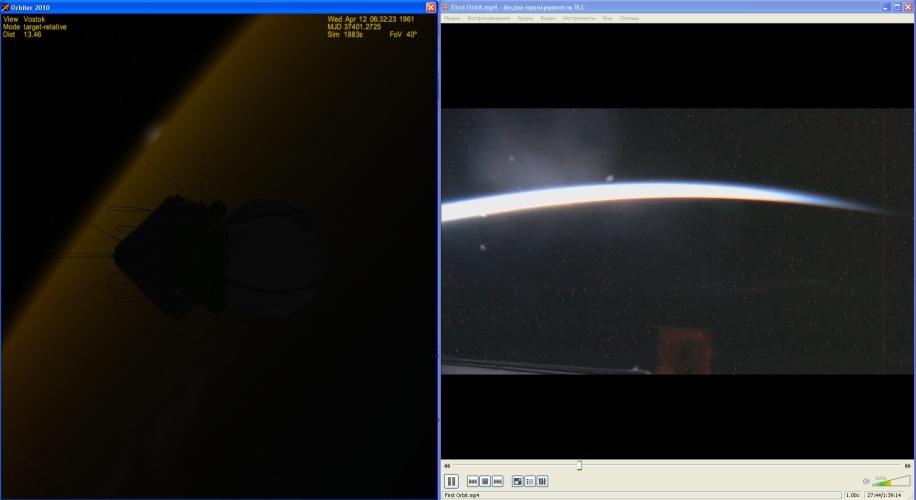Viewport: 916px width, 500px height.
Task: Open the Воспроизведение menu in VLC
Action: 488,18
